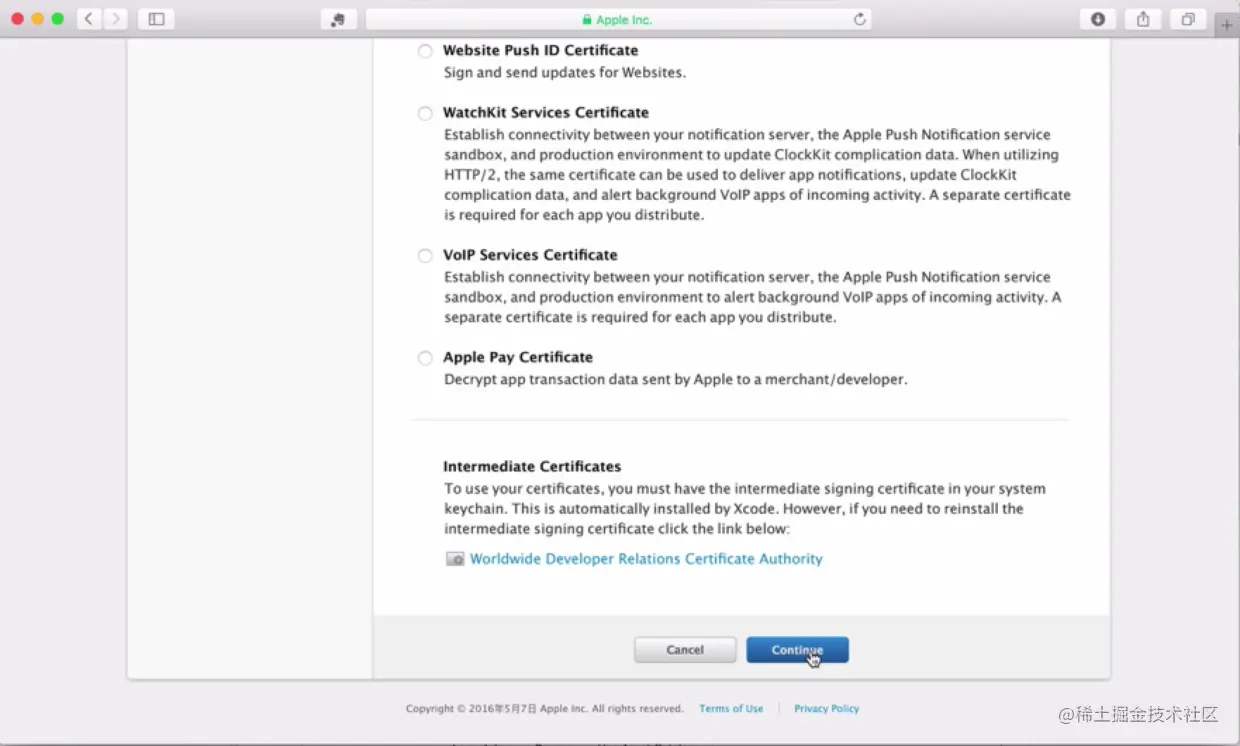Click the VoIP Services Certificate label
1240x746 pixels.
(530, 254)
